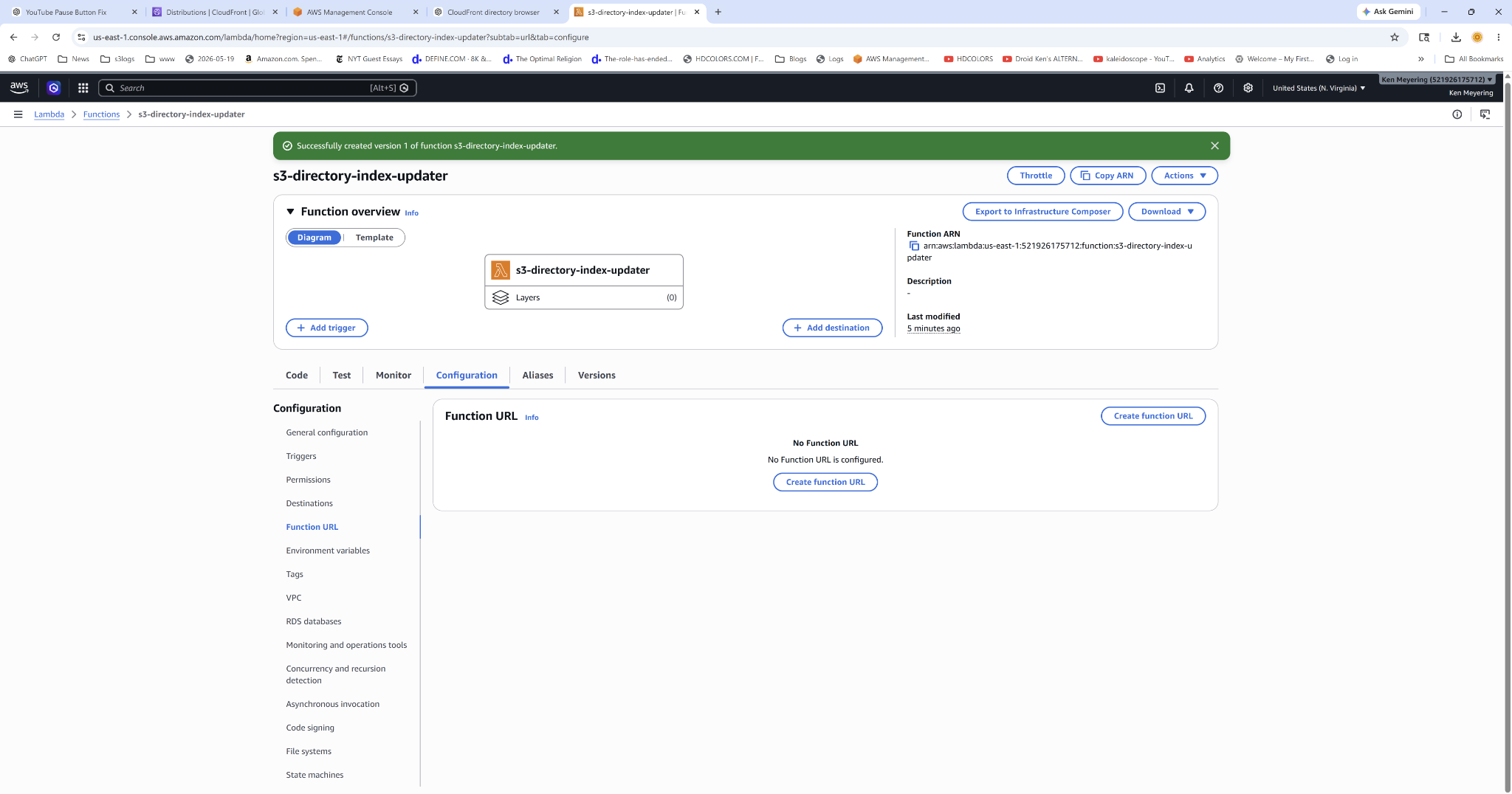Switch to the Test tab
The width and height of the screenshot is (1512, 794).
342,375
